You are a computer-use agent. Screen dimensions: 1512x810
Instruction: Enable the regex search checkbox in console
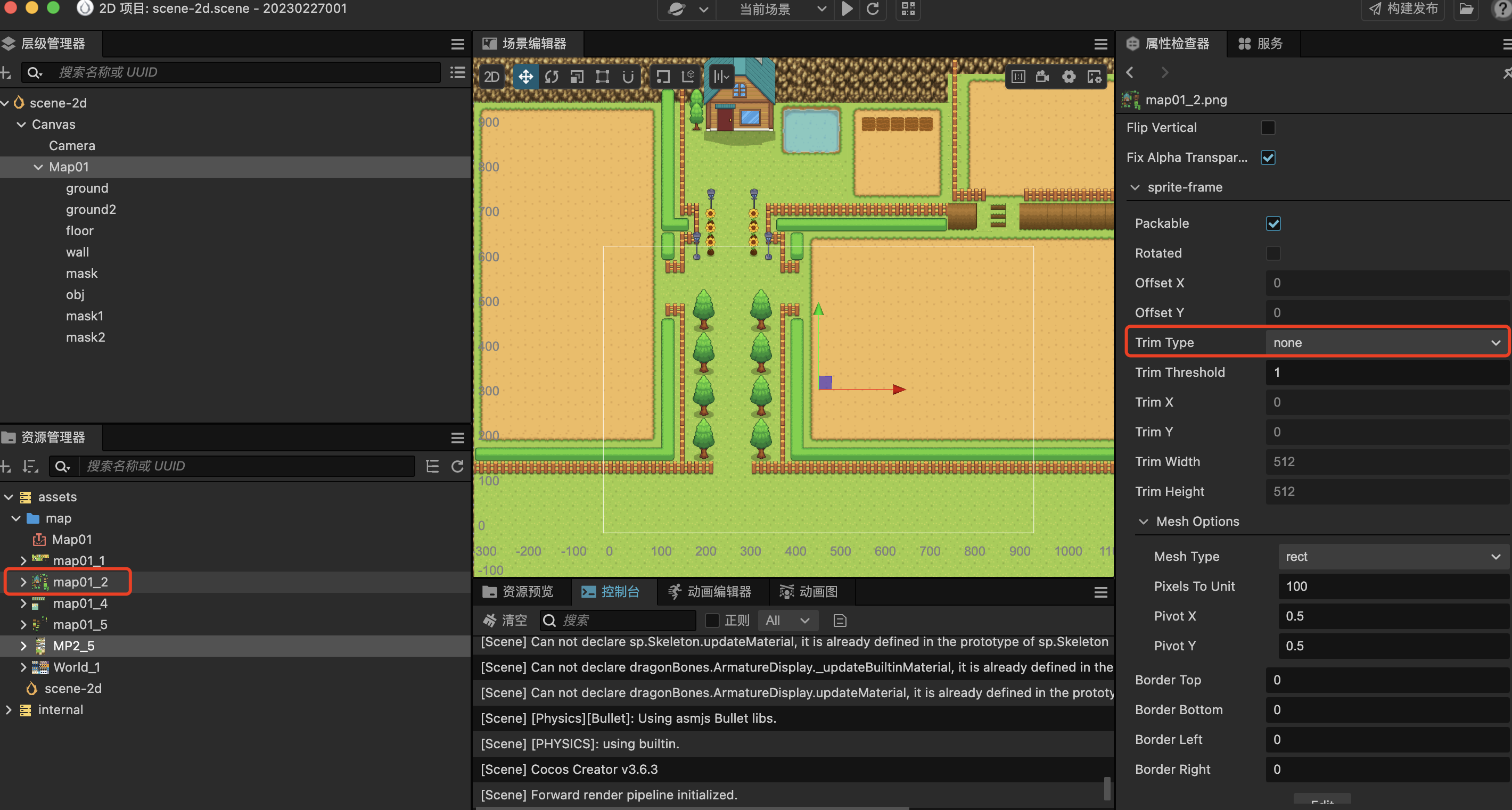click(712, 621)
